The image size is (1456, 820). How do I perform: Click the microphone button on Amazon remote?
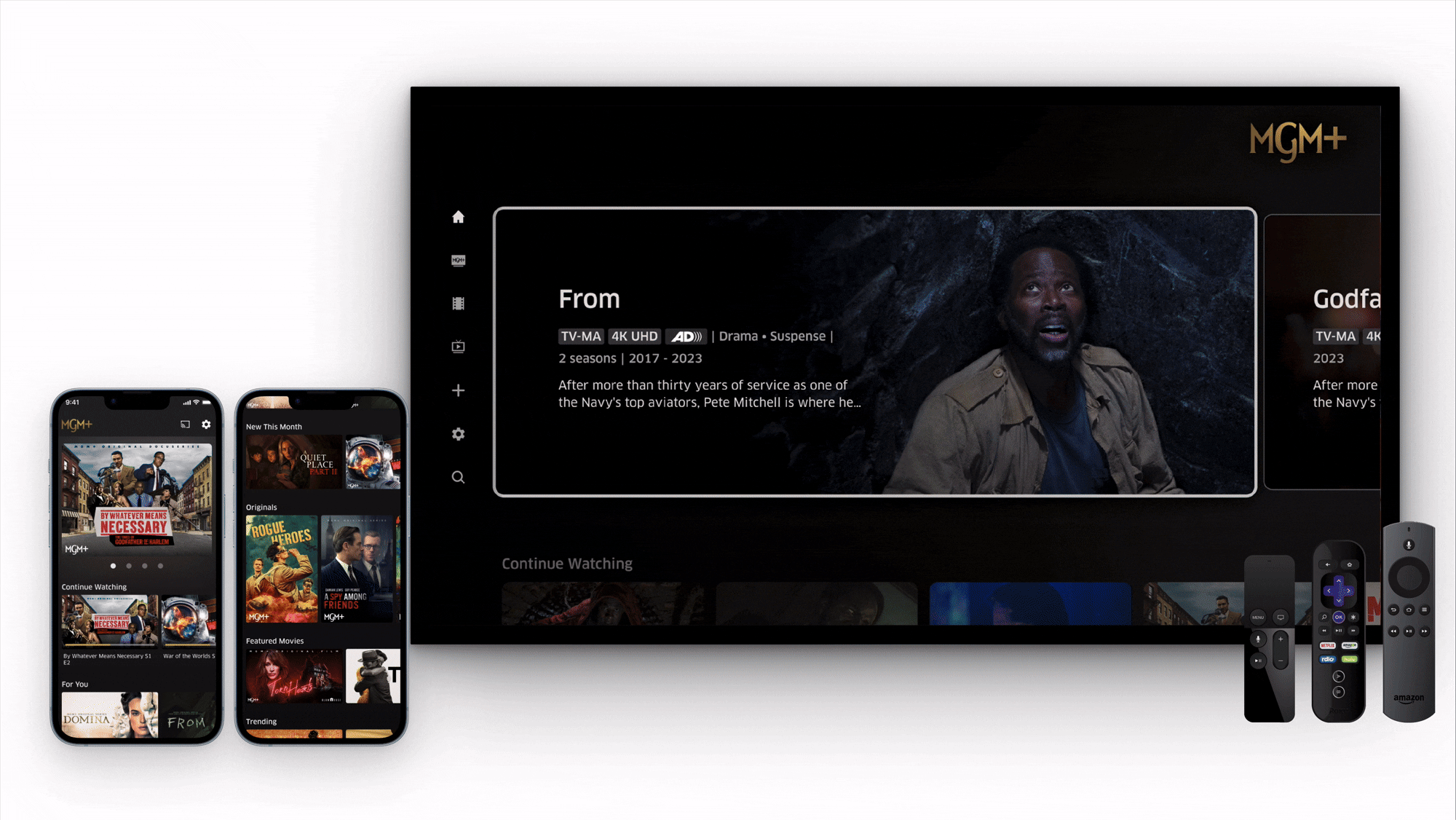pyautogui.click(x=1409, y=544)
